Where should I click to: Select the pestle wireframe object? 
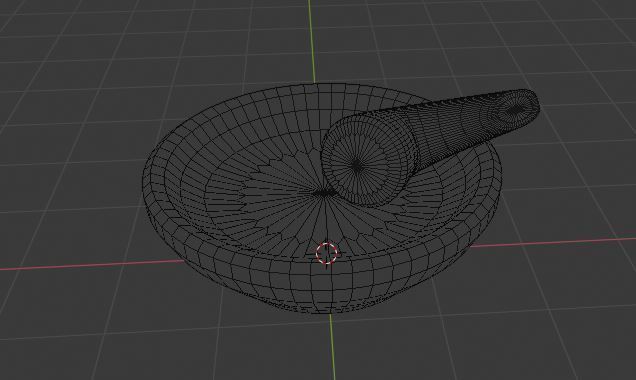[x=430, y=147]
